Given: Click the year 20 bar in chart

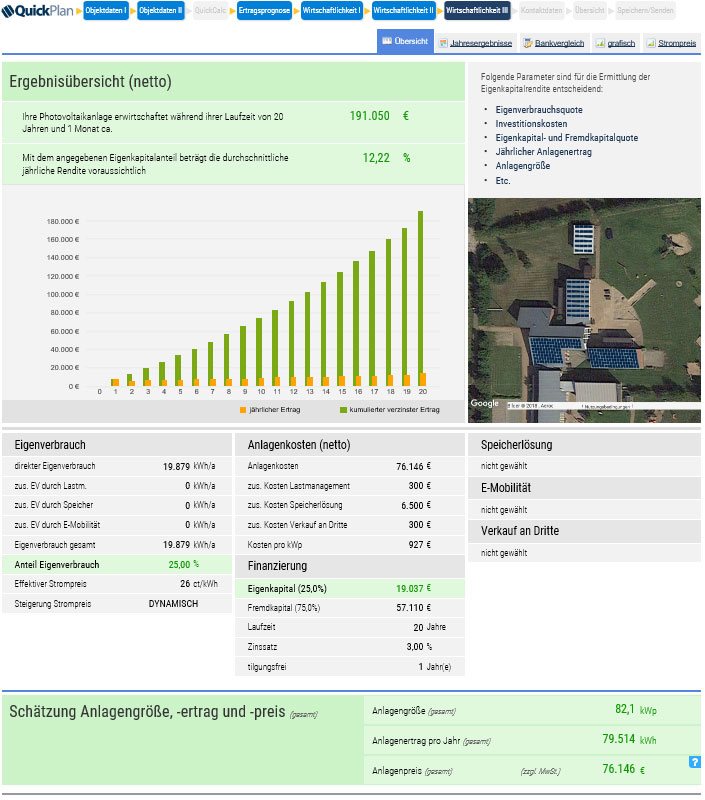Looking at the screenshot, I should (421, 298).
